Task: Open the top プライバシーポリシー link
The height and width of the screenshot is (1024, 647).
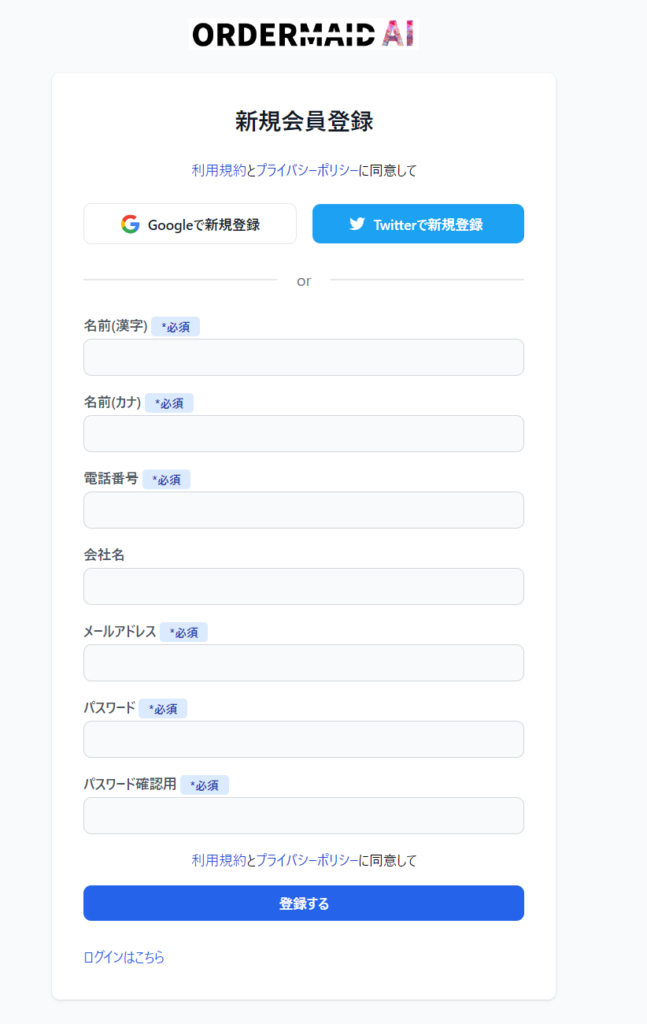Action: 307,170
